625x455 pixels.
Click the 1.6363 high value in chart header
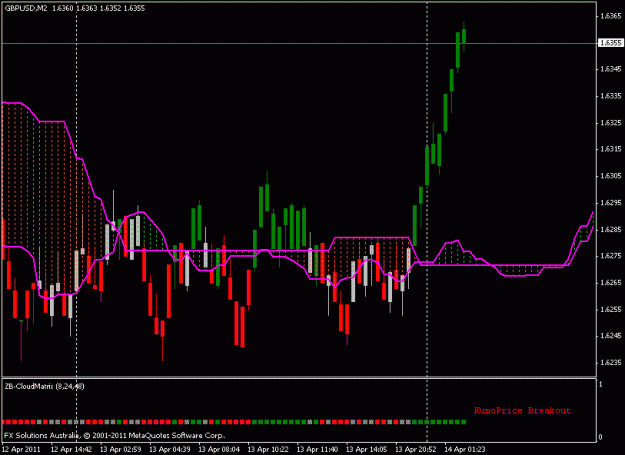pos(86,8)
